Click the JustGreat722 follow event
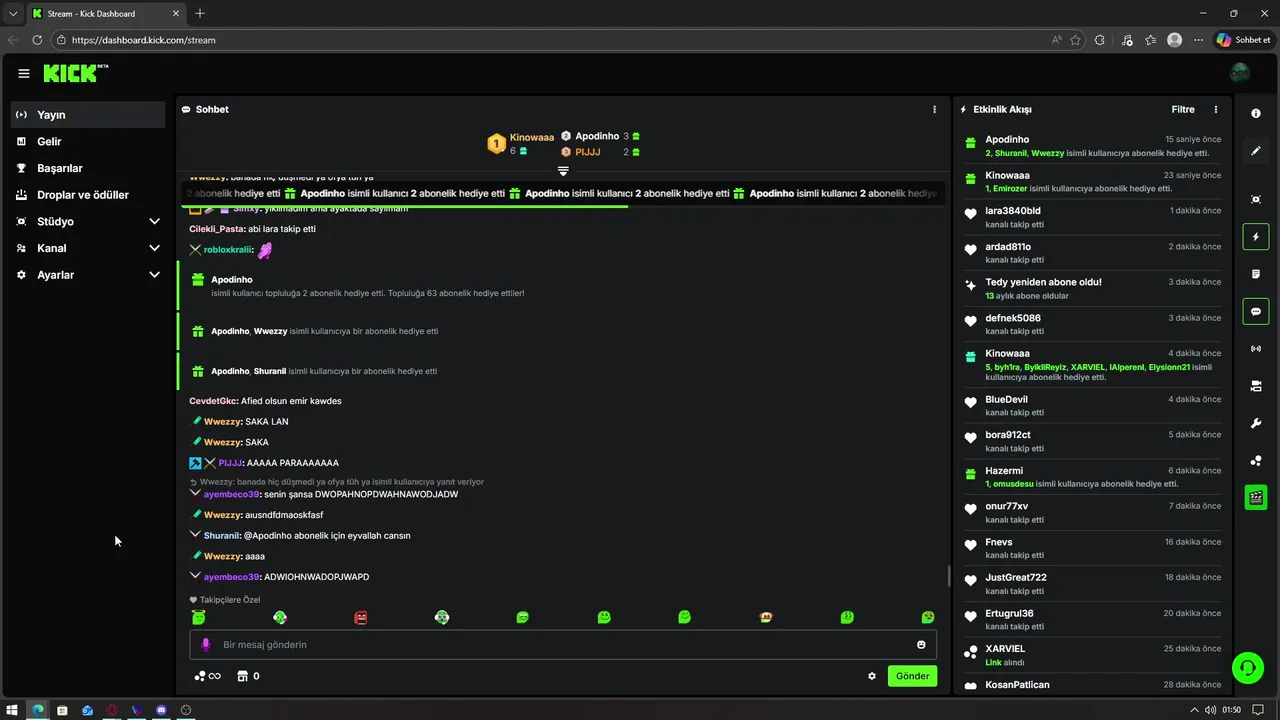Screen dimensions: 1280x720 click(1092, 584)
